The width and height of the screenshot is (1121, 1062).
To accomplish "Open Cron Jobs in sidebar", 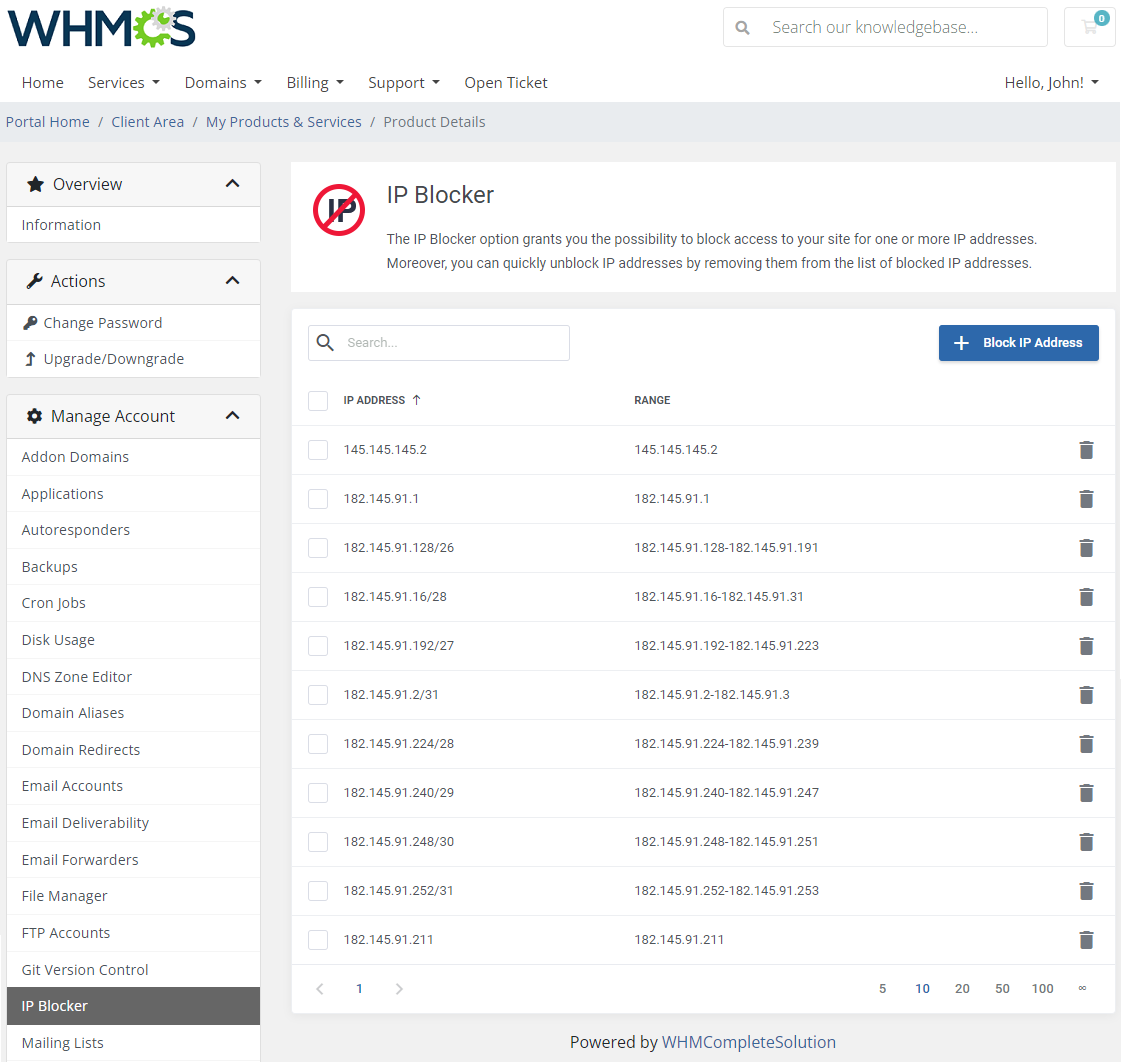I will [133, 603].
